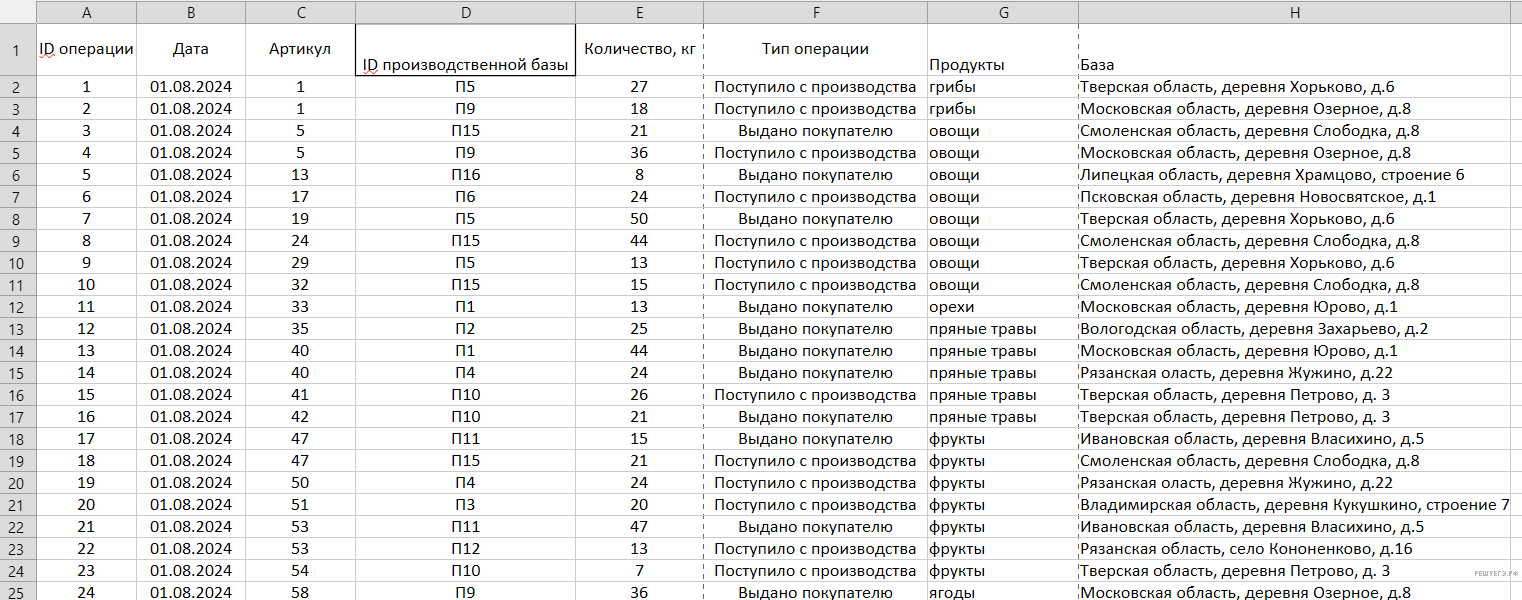
Task: Select column A header
Action: point(86,12)
